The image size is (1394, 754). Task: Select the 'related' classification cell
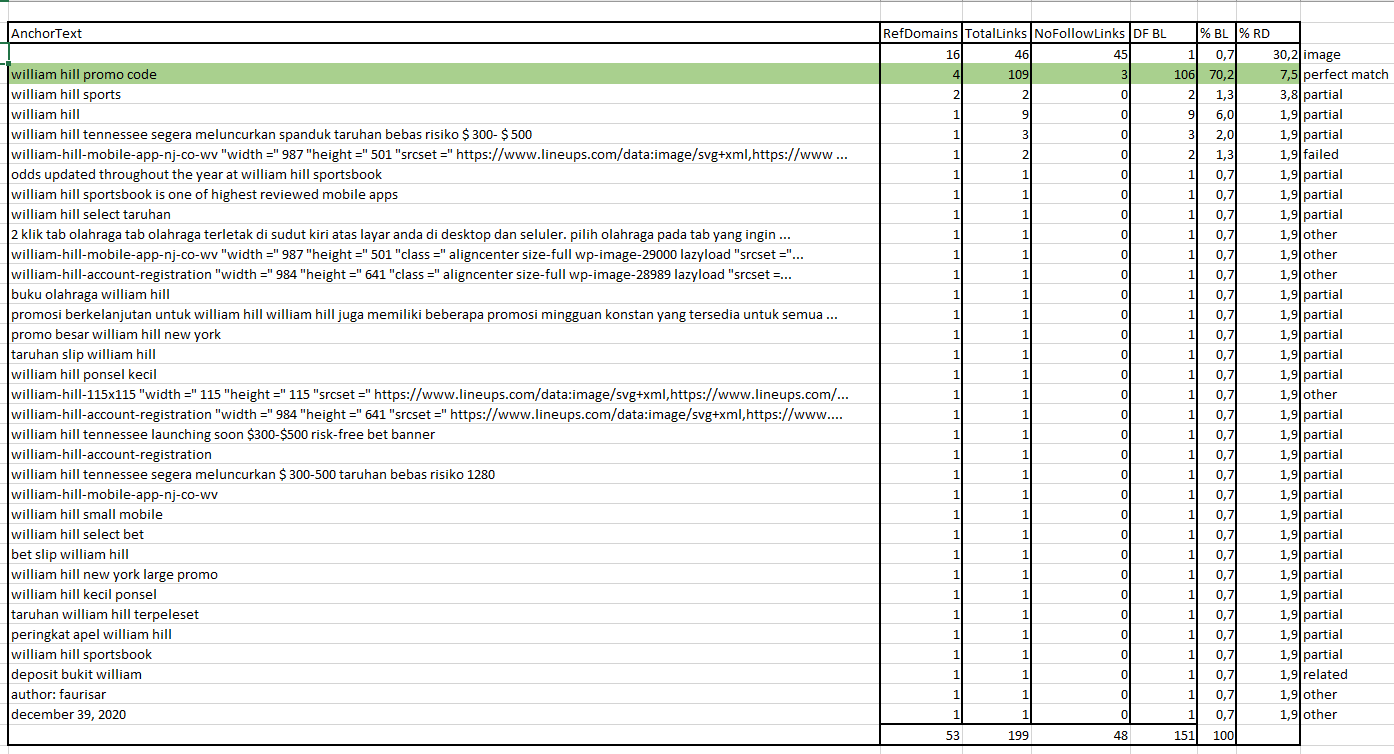click(x=1325, y=674)
